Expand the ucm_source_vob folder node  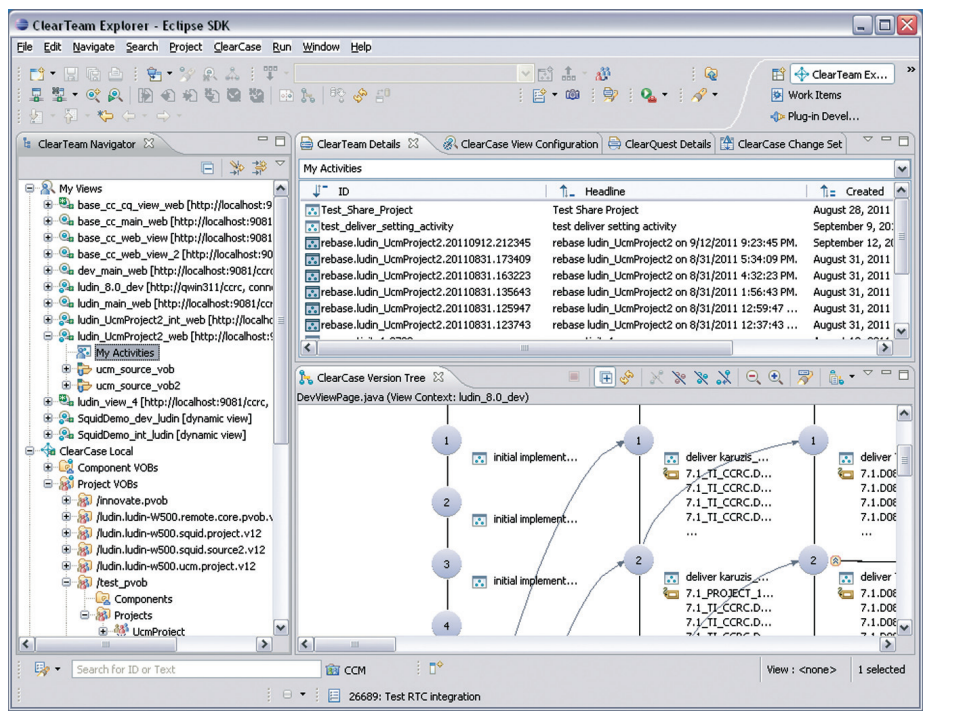click(x=66, y=369)
